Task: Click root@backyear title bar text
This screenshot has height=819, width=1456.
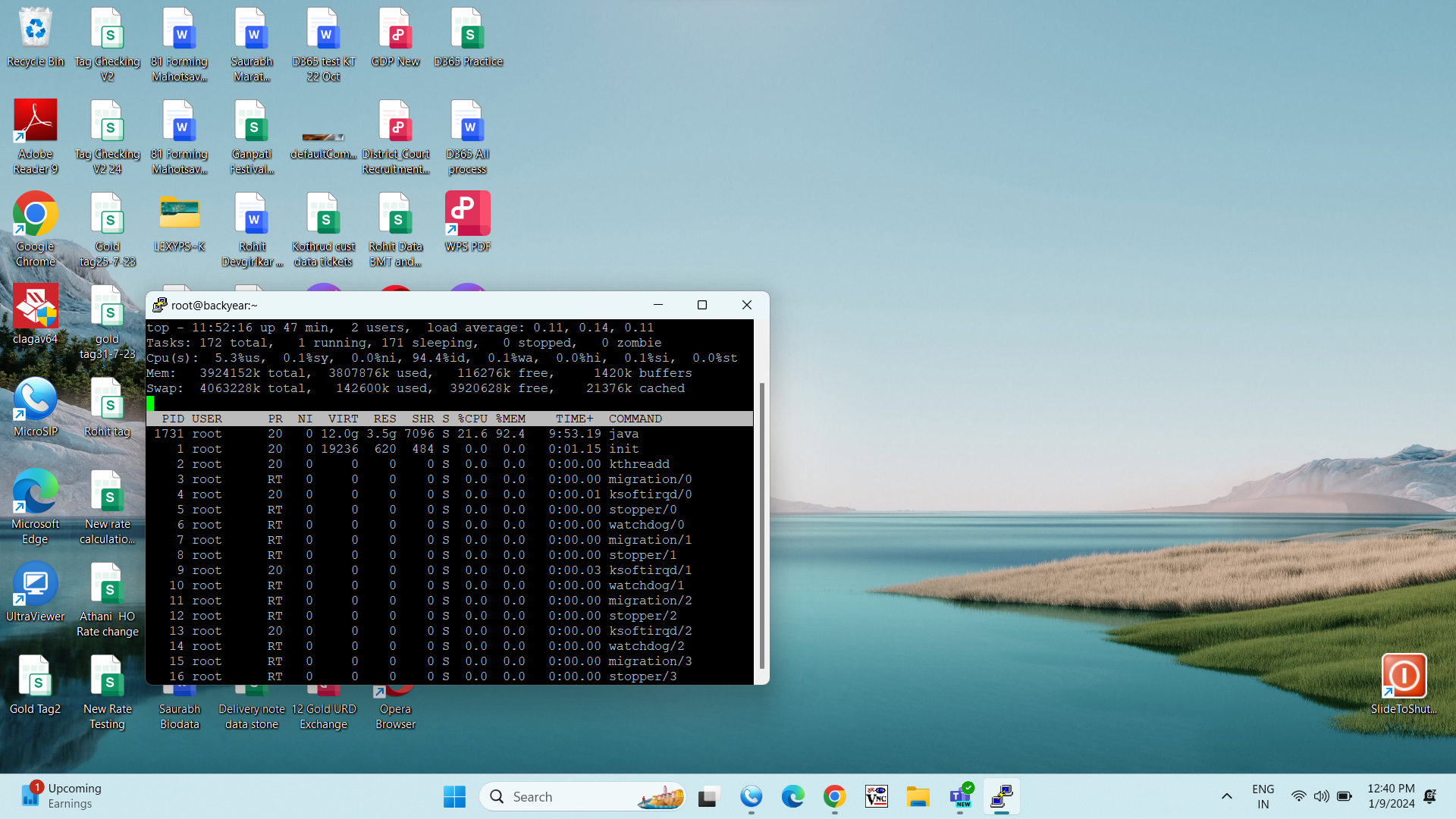Action: (x=215, y=305)
